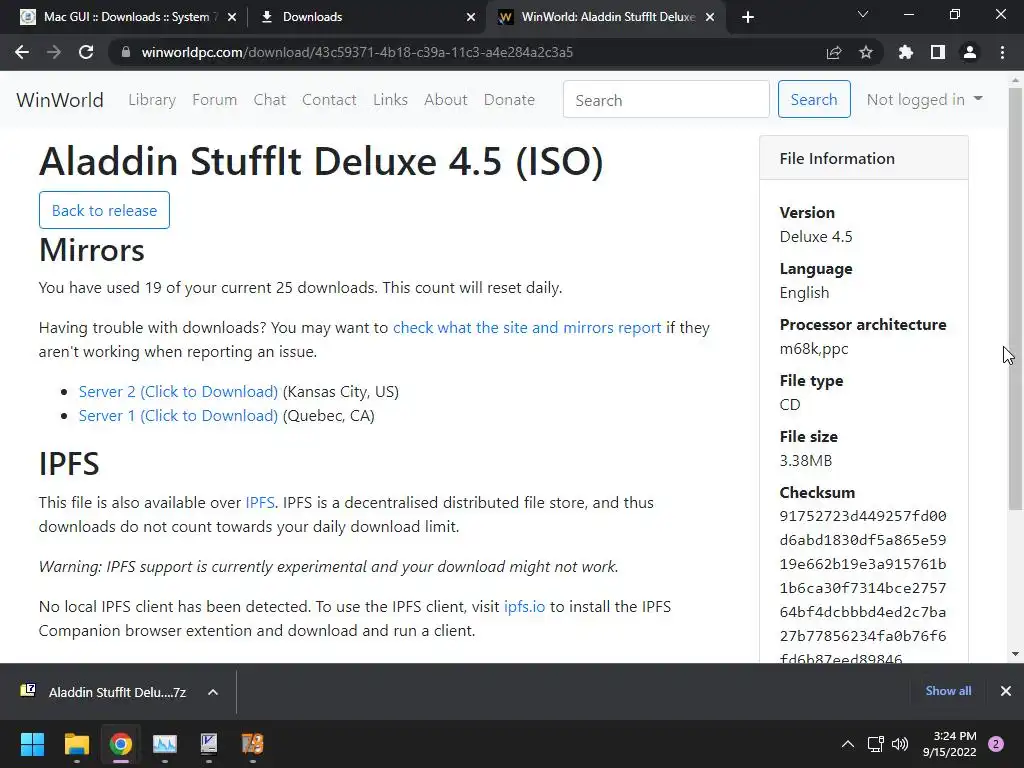Open the IPFS link in the paragraph
This screenshot has height=768, width=1024.
260,503
